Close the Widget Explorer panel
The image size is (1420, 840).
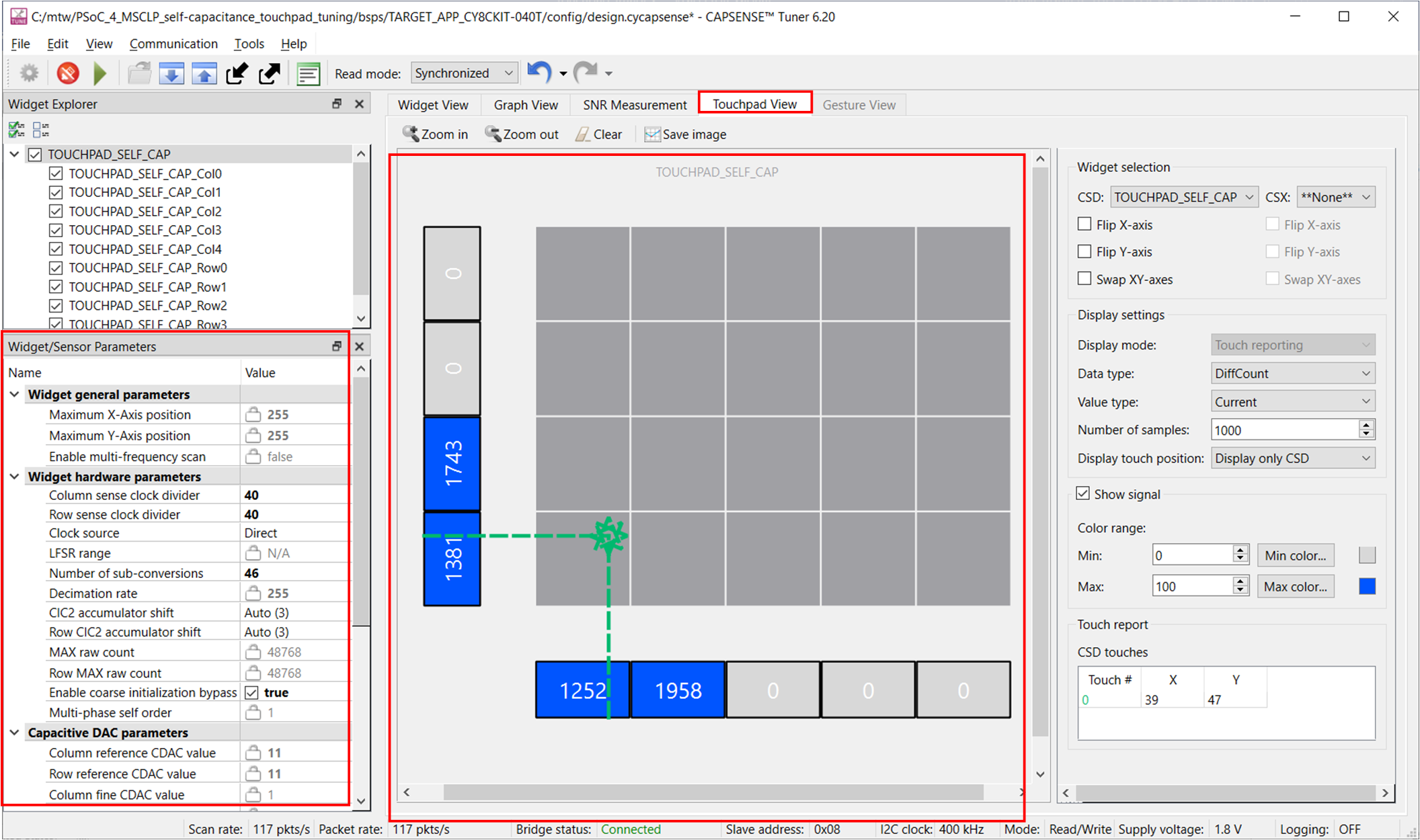(x=359, y=103)
